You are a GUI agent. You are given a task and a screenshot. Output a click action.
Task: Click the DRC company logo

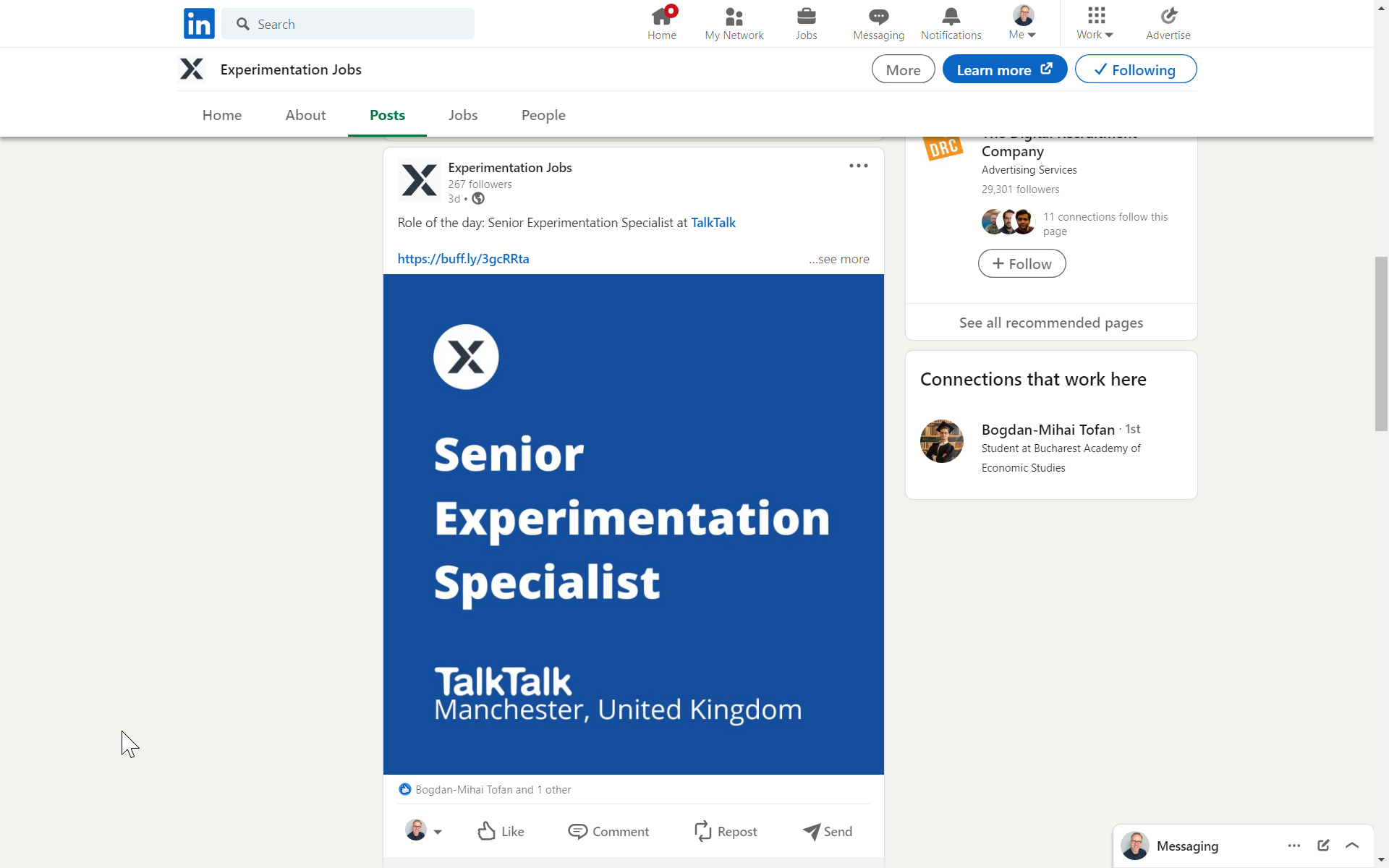click(943, 148)
